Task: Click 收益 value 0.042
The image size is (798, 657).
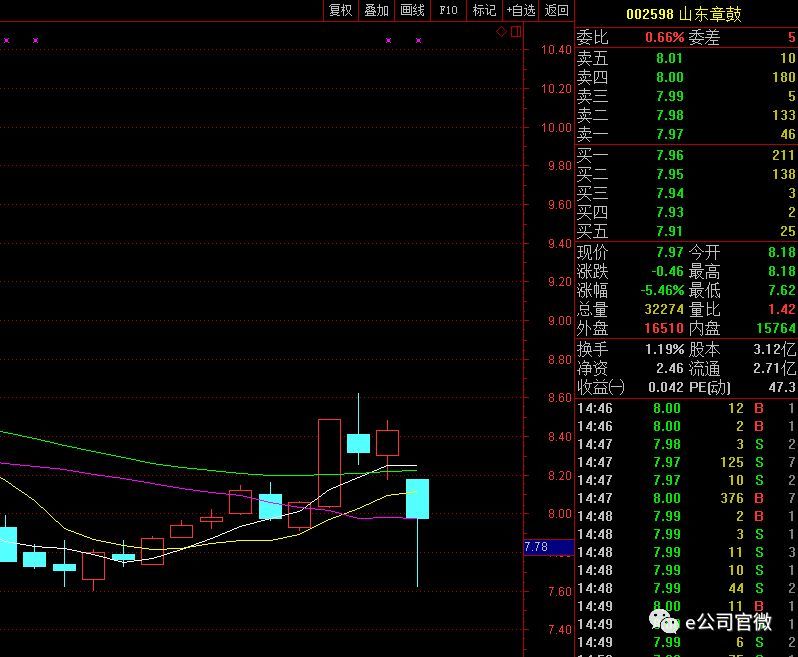Action: [x=666, y=387]
